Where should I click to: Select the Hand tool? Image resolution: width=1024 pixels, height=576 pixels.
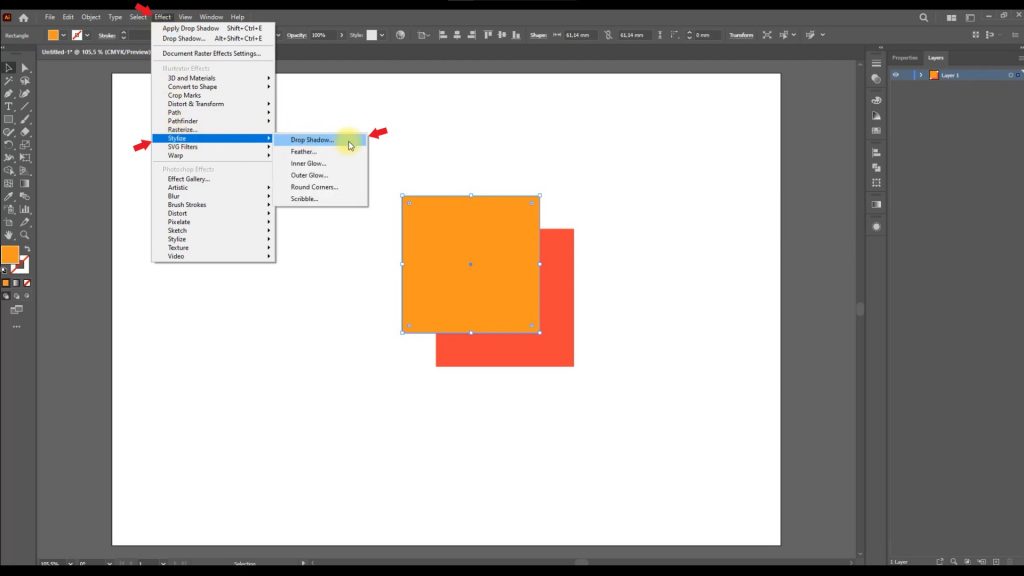[8, 235]
